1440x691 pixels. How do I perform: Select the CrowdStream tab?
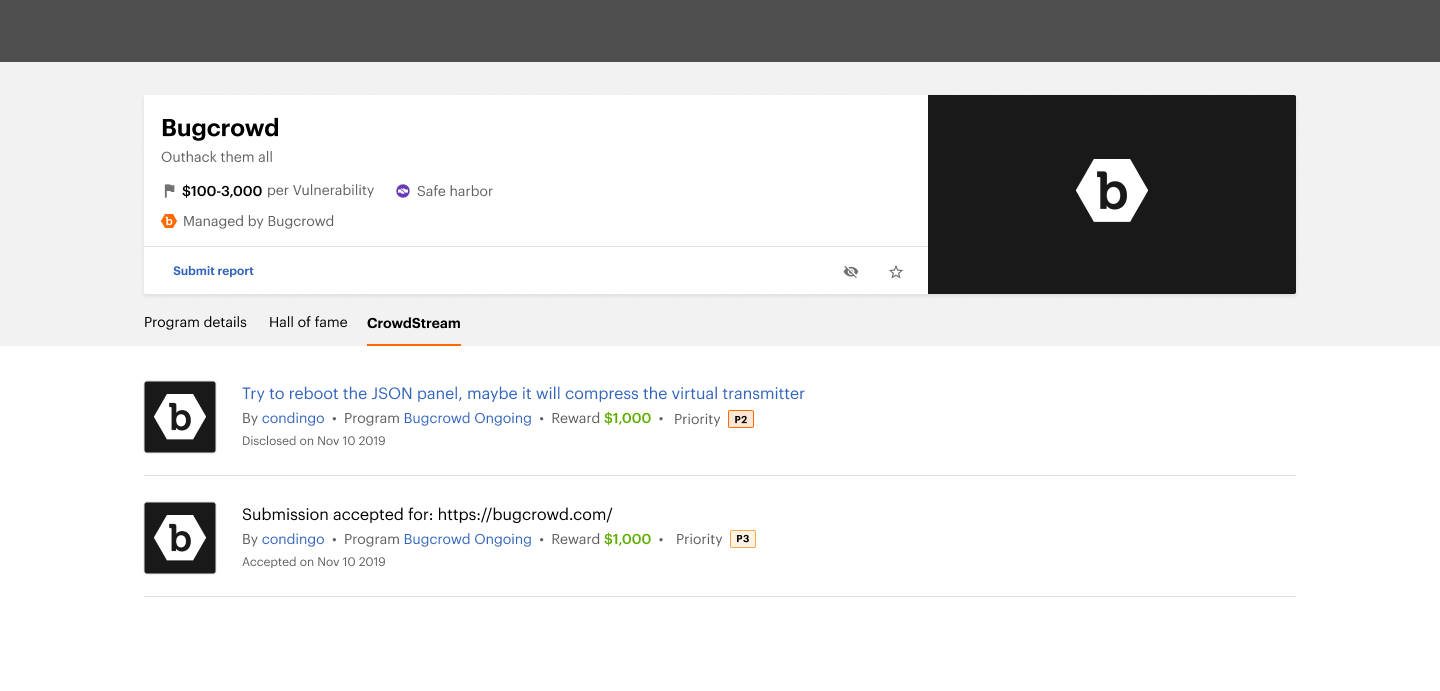pos(414,323)
